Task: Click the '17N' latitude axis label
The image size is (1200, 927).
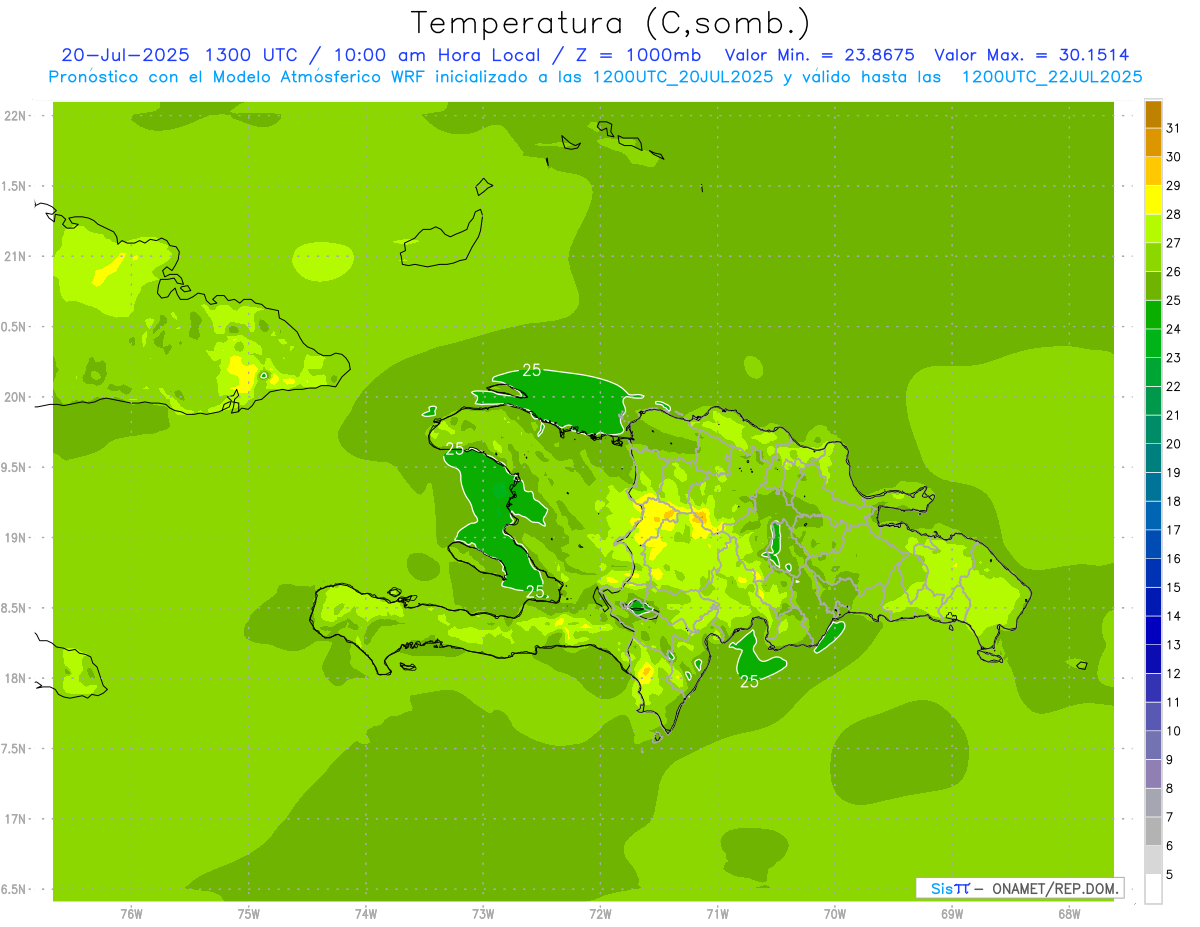Action: [15, 819]
